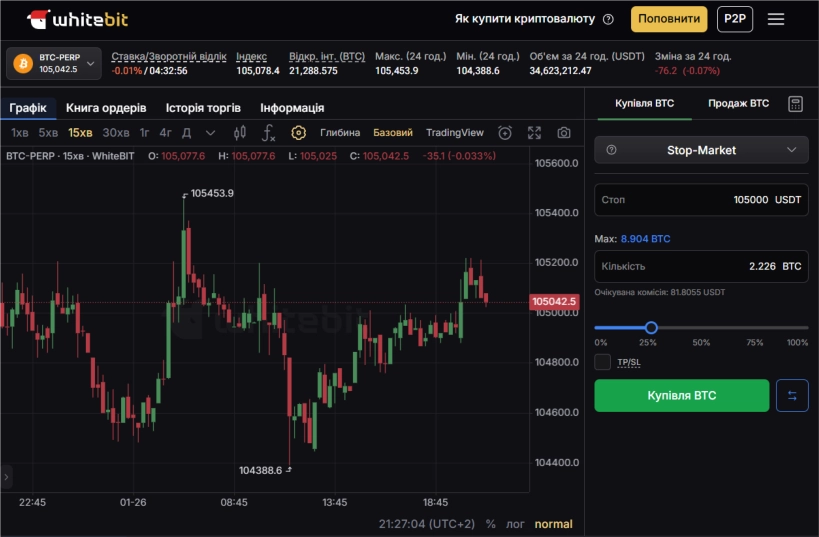Open the Stop-Market order type dropdown
Image resolution: width=819 pixels, height=537 pixels.
point(701,150)
